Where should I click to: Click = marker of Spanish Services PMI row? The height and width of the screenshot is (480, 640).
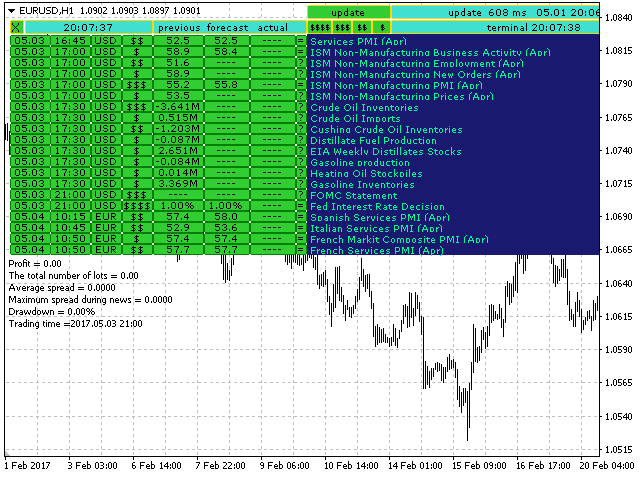(x=301, y=217)
